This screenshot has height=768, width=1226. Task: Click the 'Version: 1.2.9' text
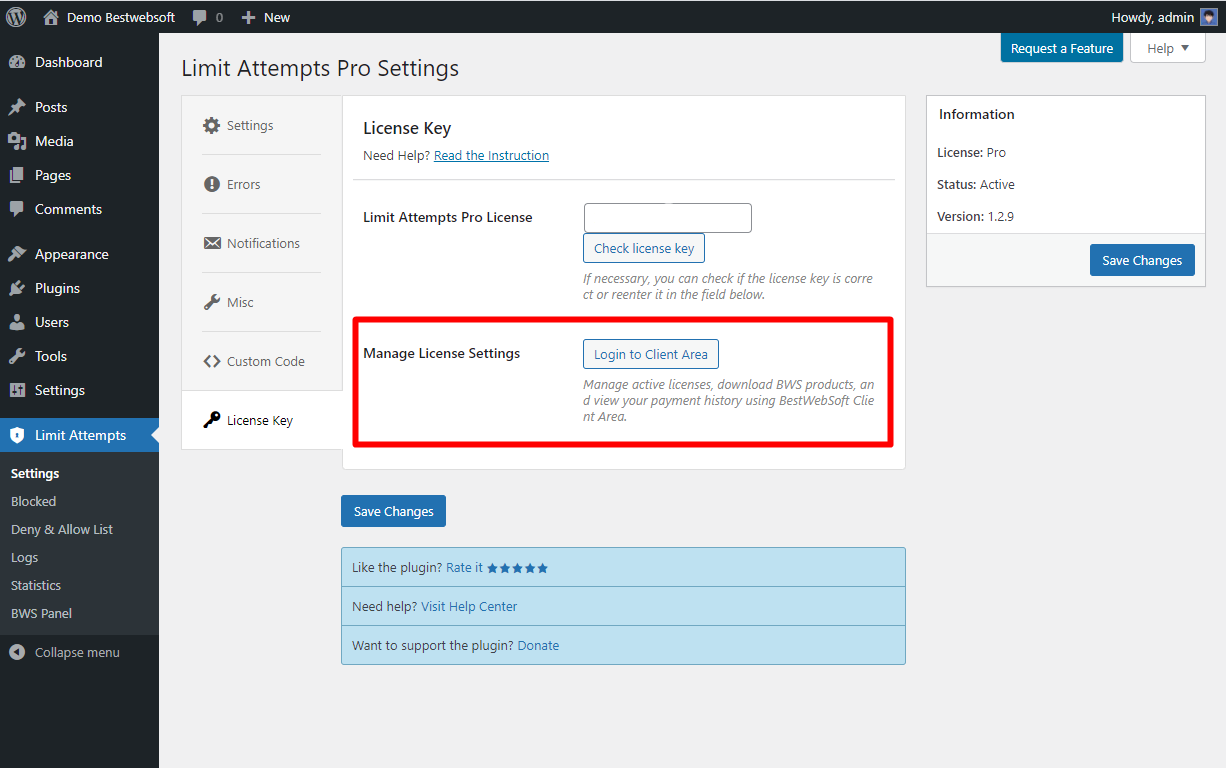pyautogui.click(x=975, y=216)
